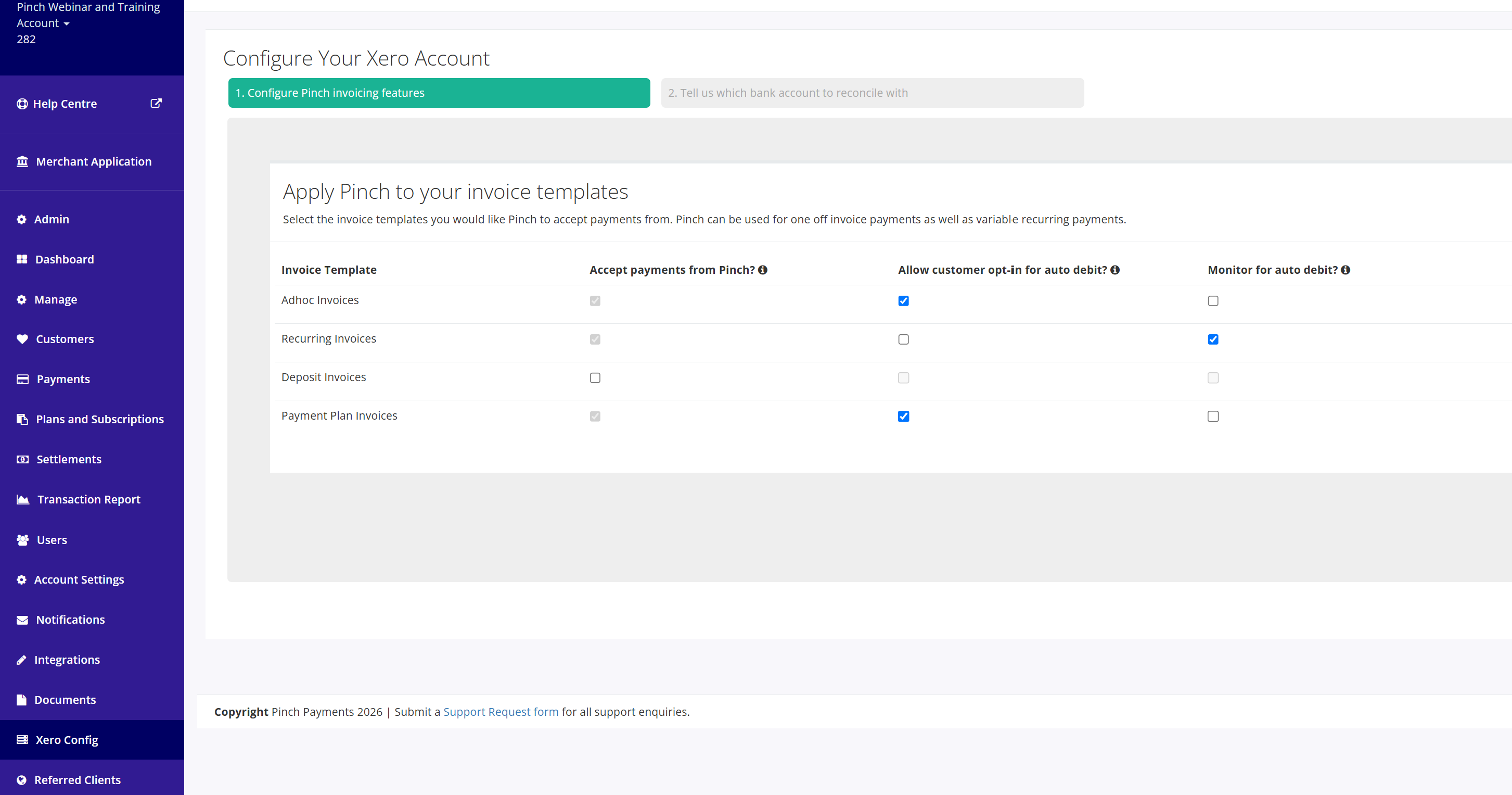Click info icon beside Monitor for auto debit
The image size is (1512, 795).
point(1346,270)
